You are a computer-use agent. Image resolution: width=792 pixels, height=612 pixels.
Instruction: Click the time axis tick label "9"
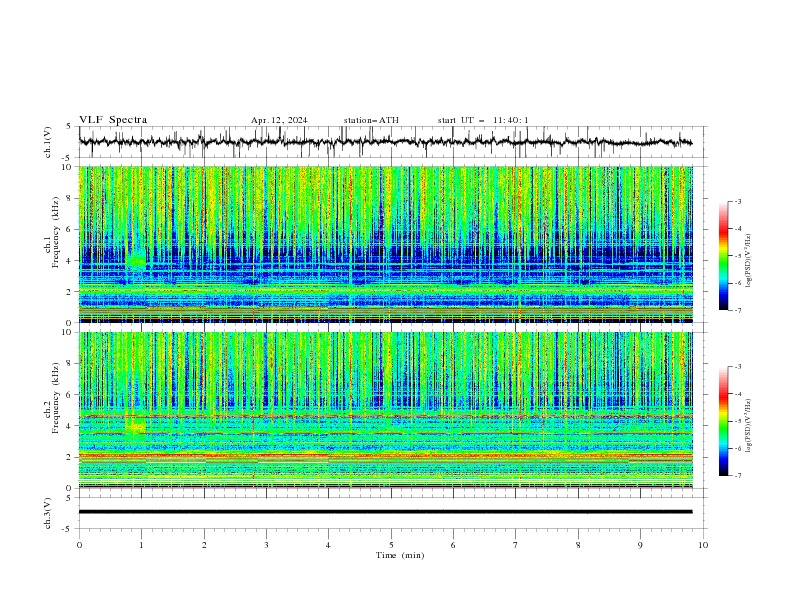(640, 545)
